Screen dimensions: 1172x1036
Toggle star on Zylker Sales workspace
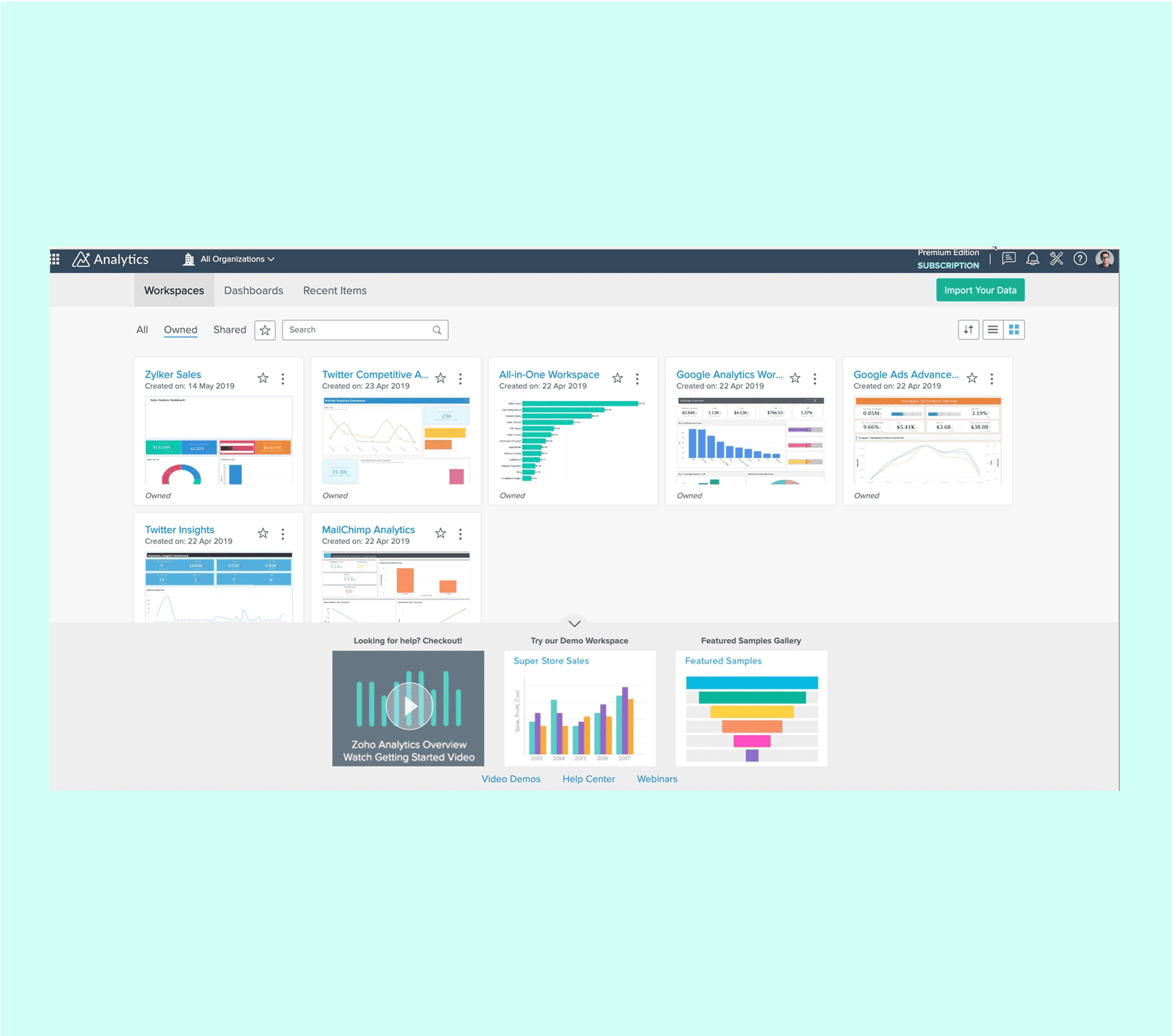point(263,377)
